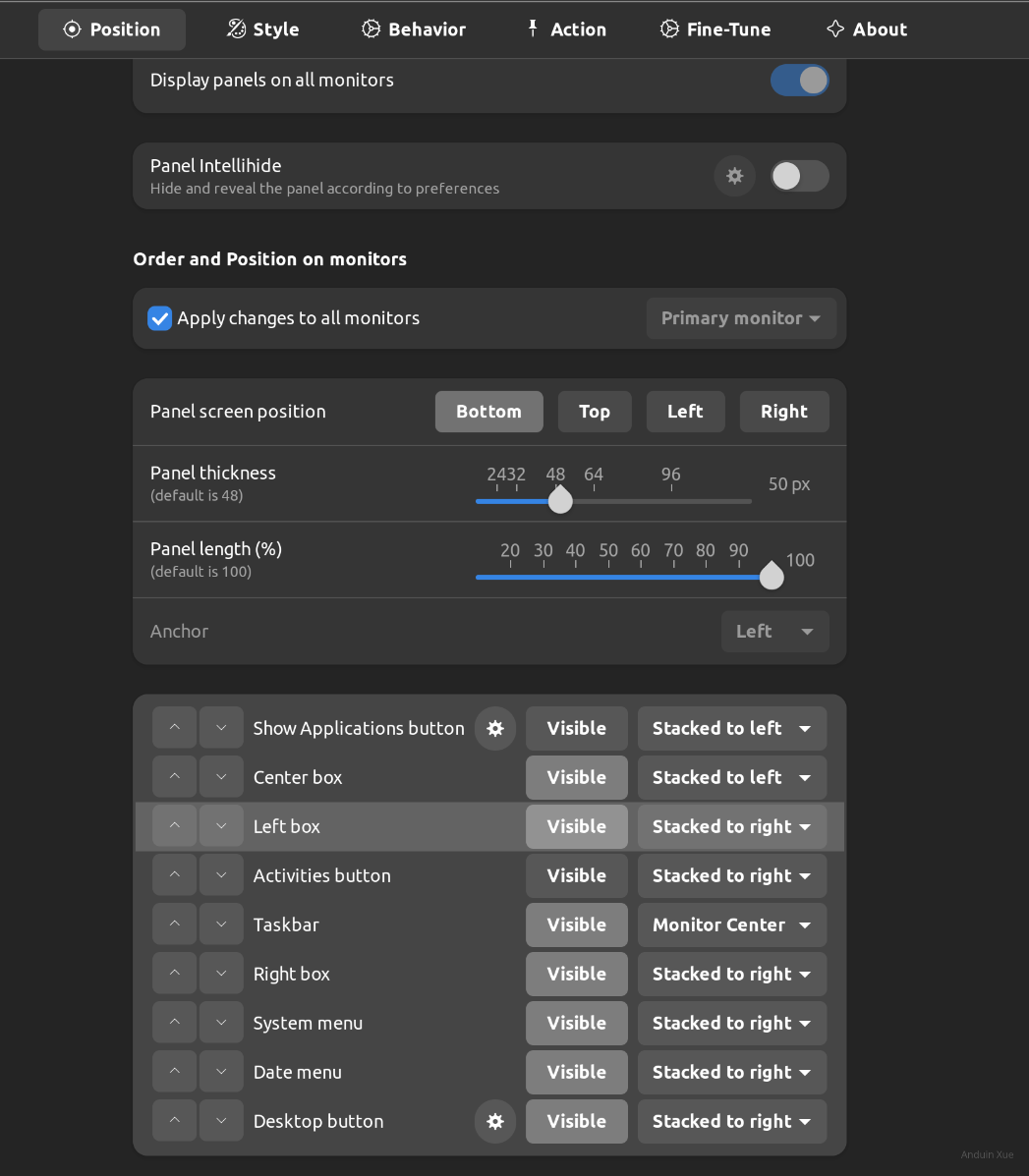Move Taskbar up with arrow icon
This screenshot has height=1176, width=1029.
[175, 924]
